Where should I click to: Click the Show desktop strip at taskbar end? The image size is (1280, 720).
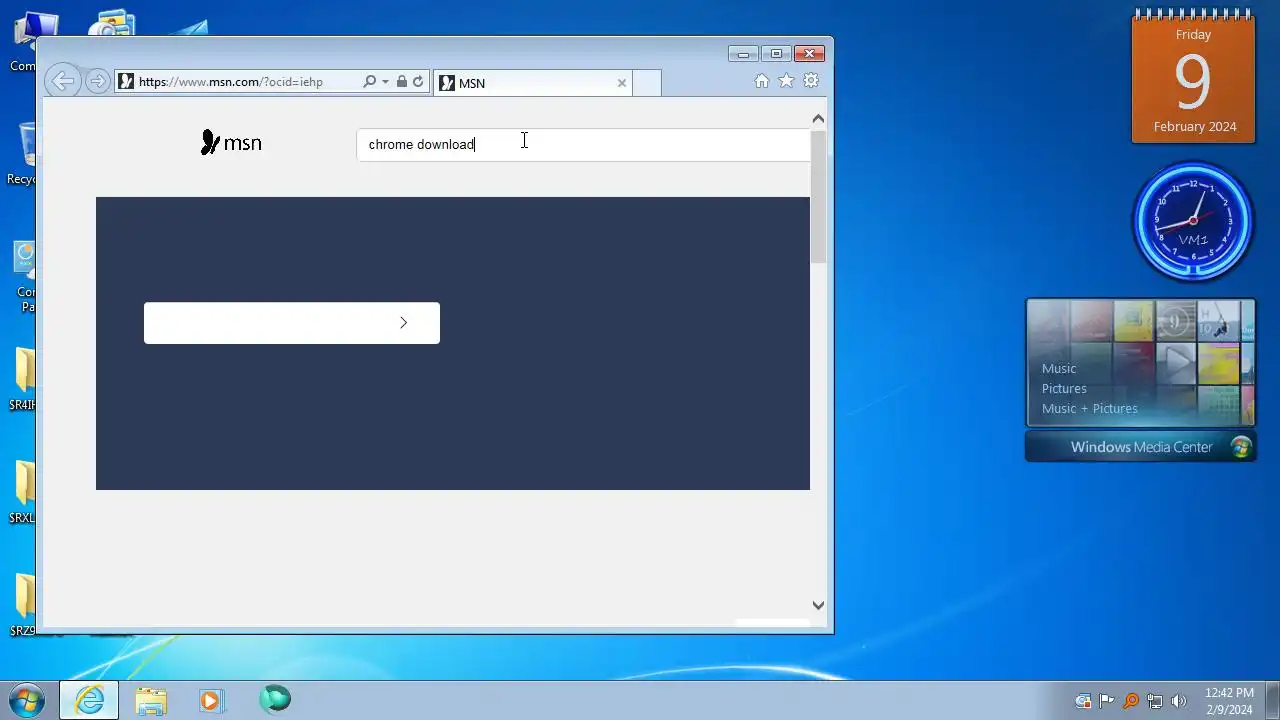(x=1272, y=700)
